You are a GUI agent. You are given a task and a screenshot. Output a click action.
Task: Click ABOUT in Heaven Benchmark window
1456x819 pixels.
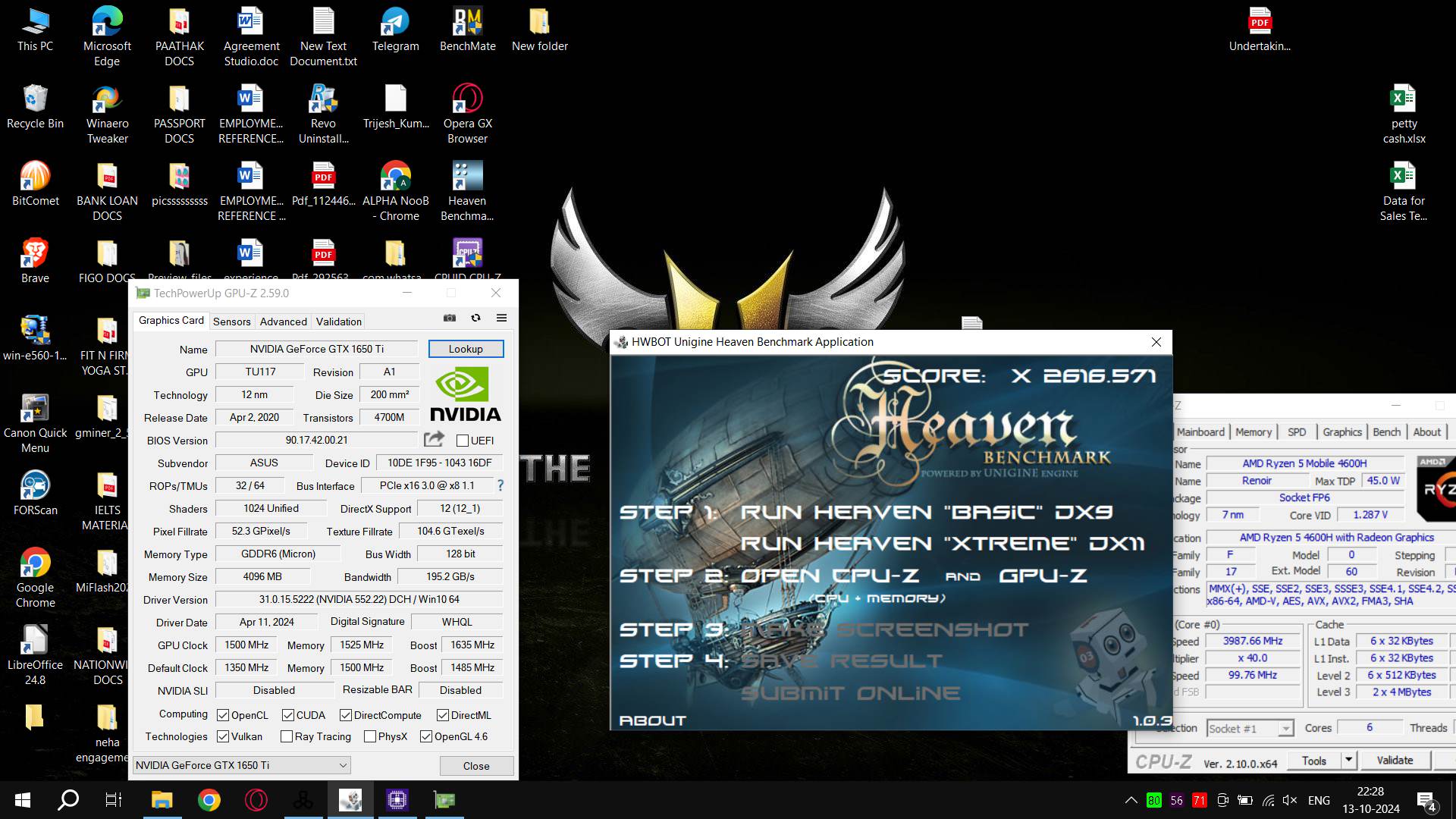[652, 720]
